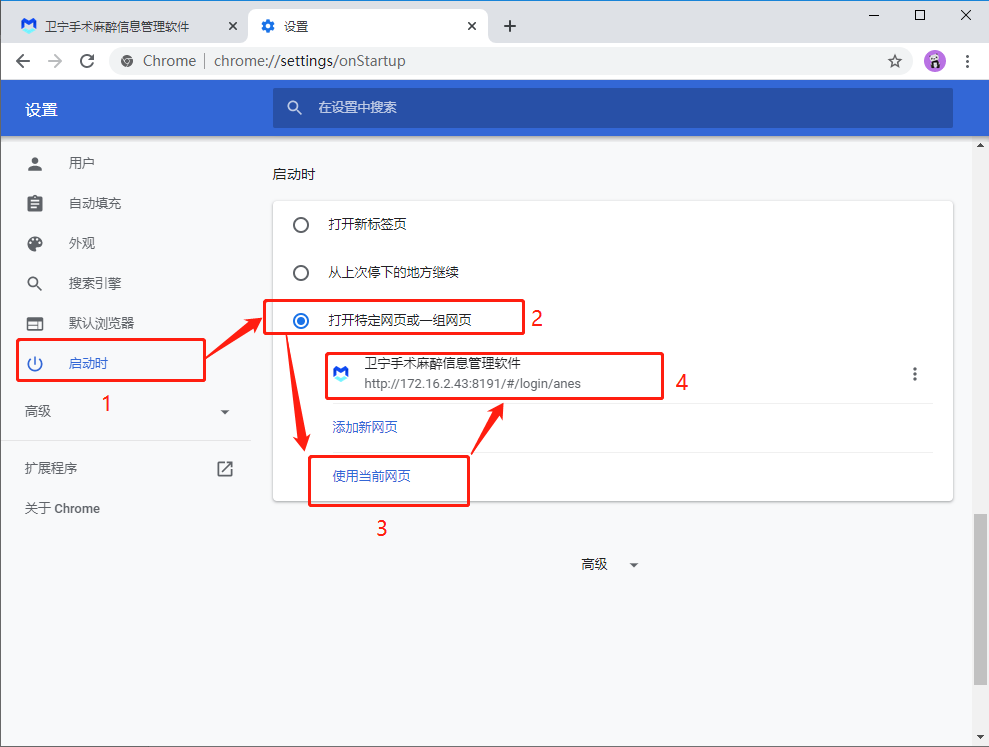The height and width of the screenshot is (747, 989).
Task: Click the 启动时 power icon
Action: tap(35, 364)
